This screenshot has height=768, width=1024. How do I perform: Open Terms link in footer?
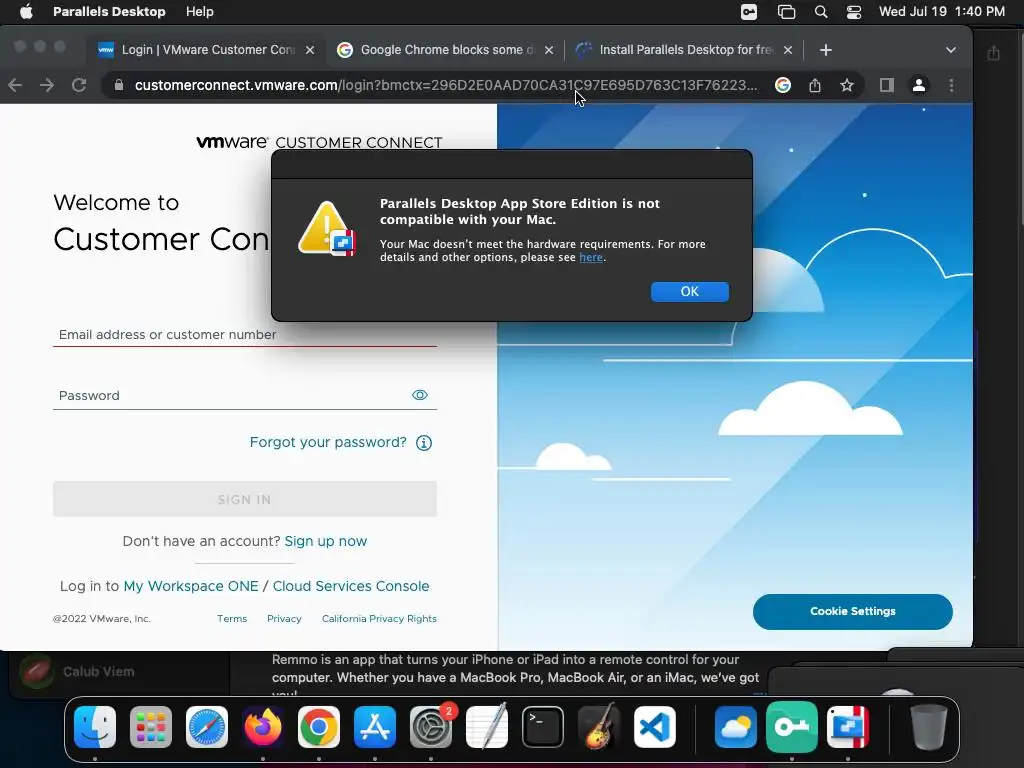232,618
